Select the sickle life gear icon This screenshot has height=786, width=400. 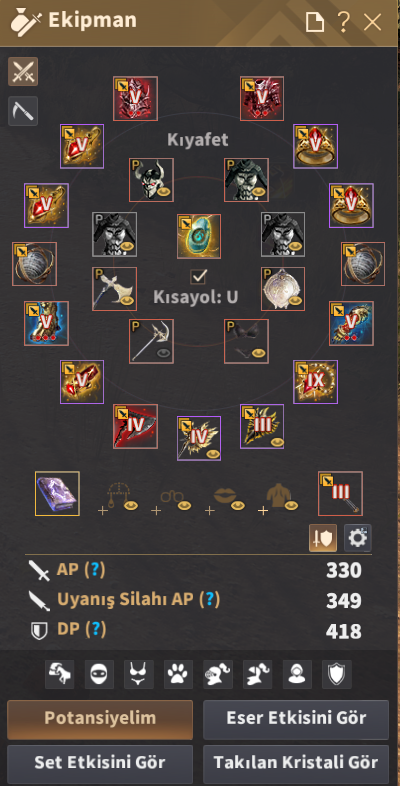23,111
